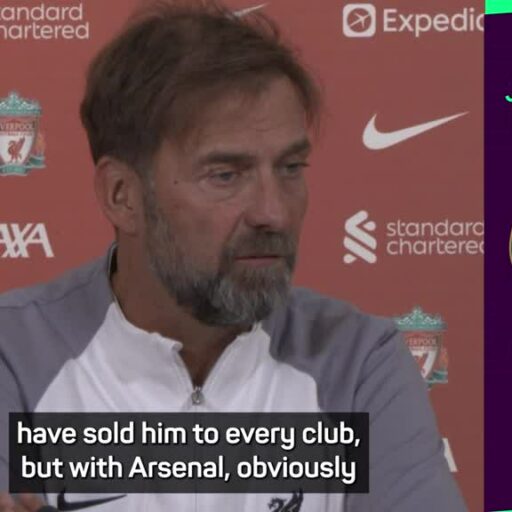The image size is (512, 512).
Task: Click the small Nike swoosh above the hair
Action: (249, 11)
